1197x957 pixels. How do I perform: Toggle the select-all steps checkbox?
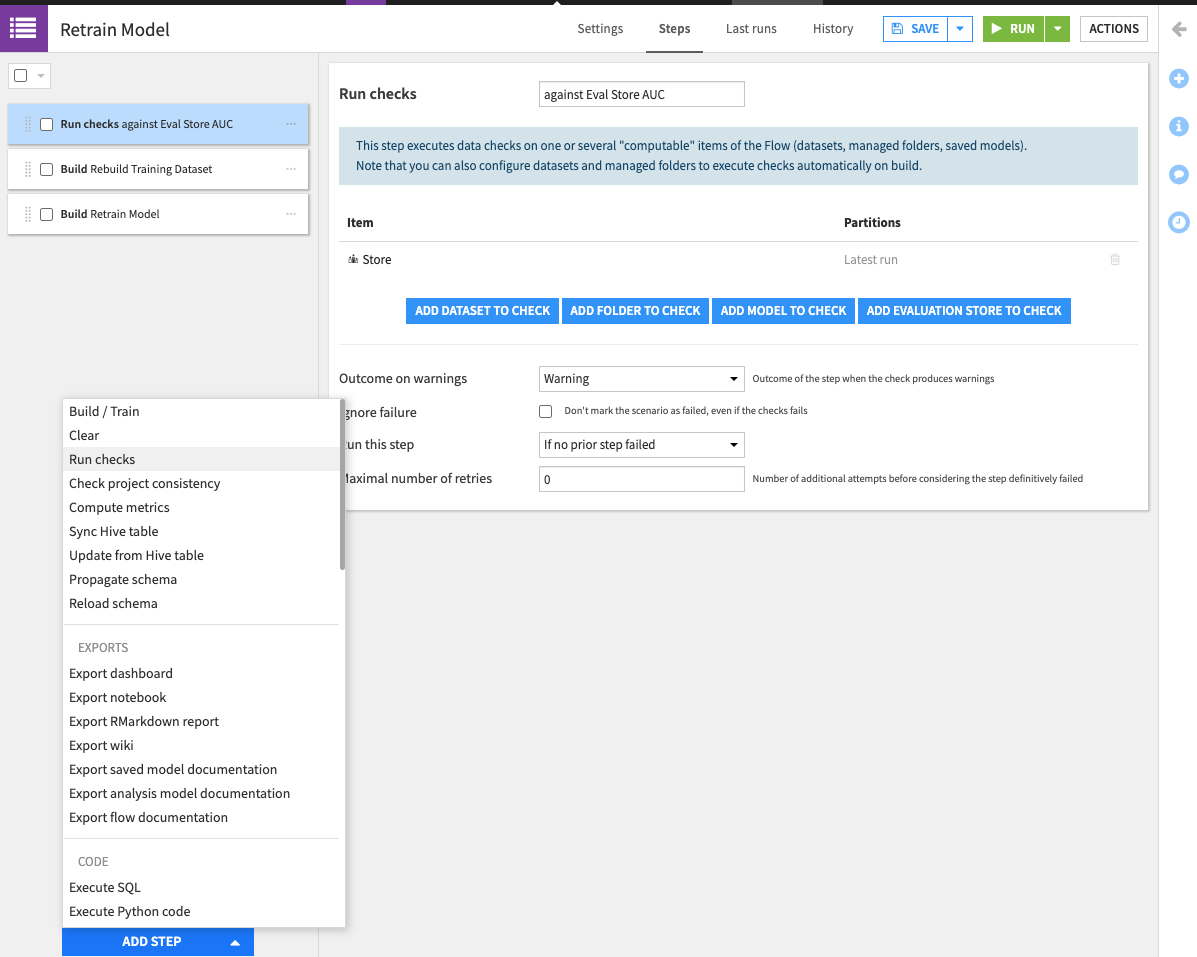[21, 76]
